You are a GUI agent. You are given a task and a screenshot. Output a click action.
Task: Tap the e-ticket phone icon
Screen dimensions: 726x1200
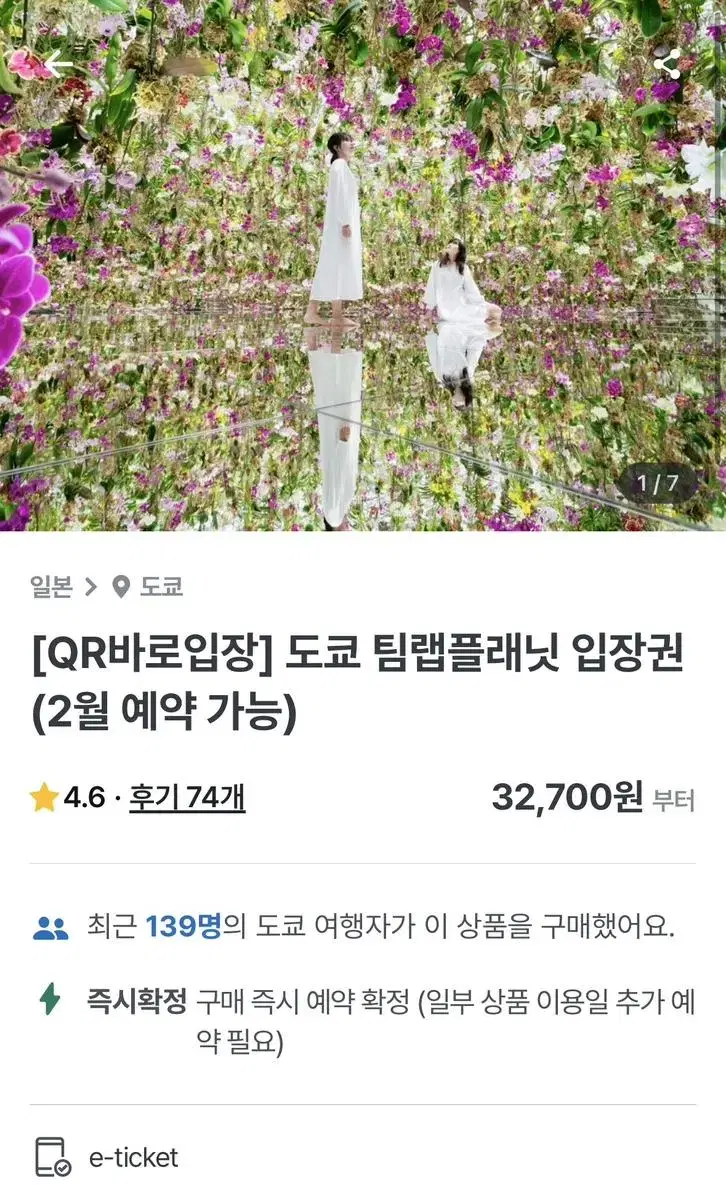[52, 1157]
